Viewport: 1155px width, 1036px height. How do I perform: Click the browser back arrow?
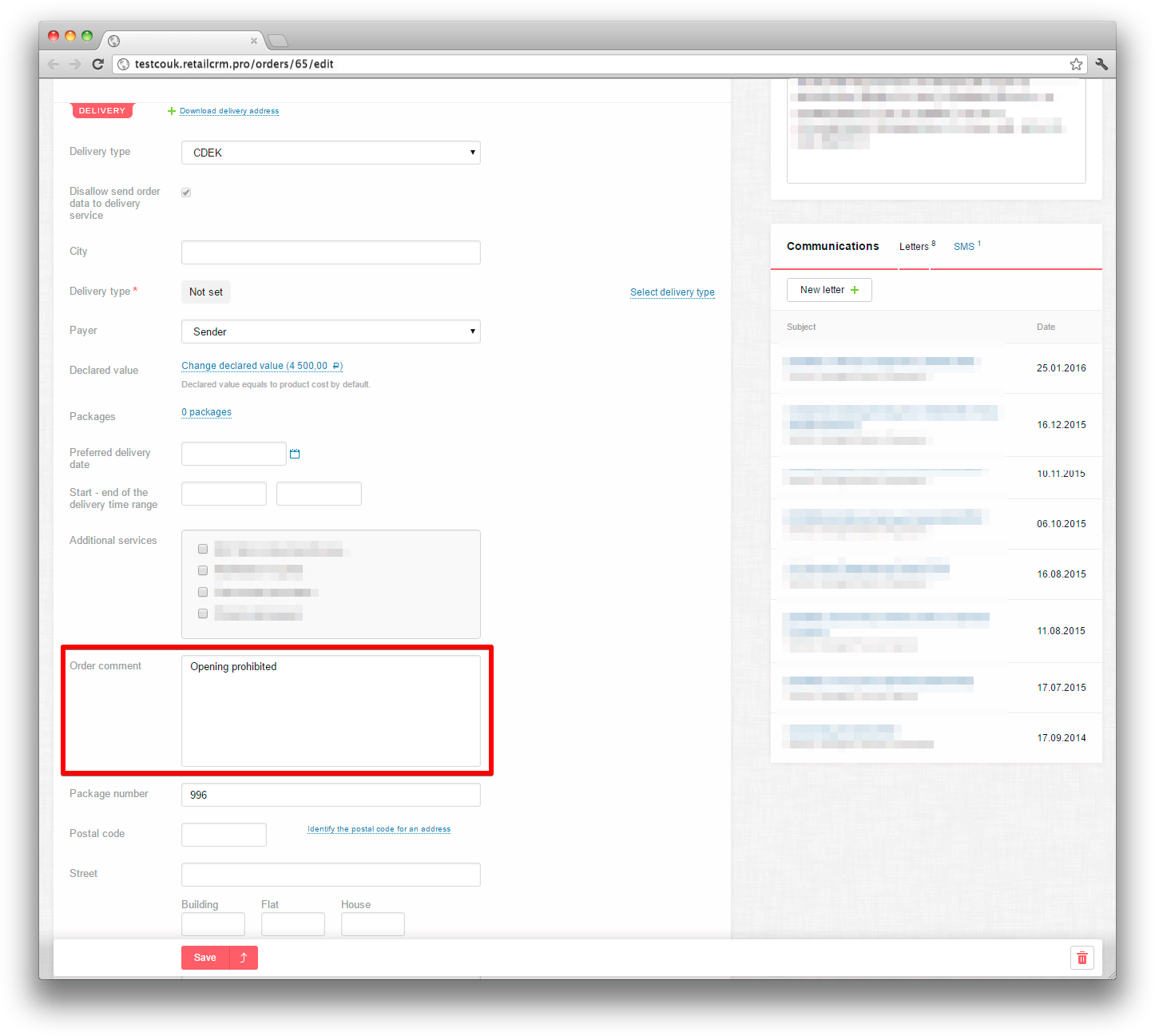pos(54,64)
